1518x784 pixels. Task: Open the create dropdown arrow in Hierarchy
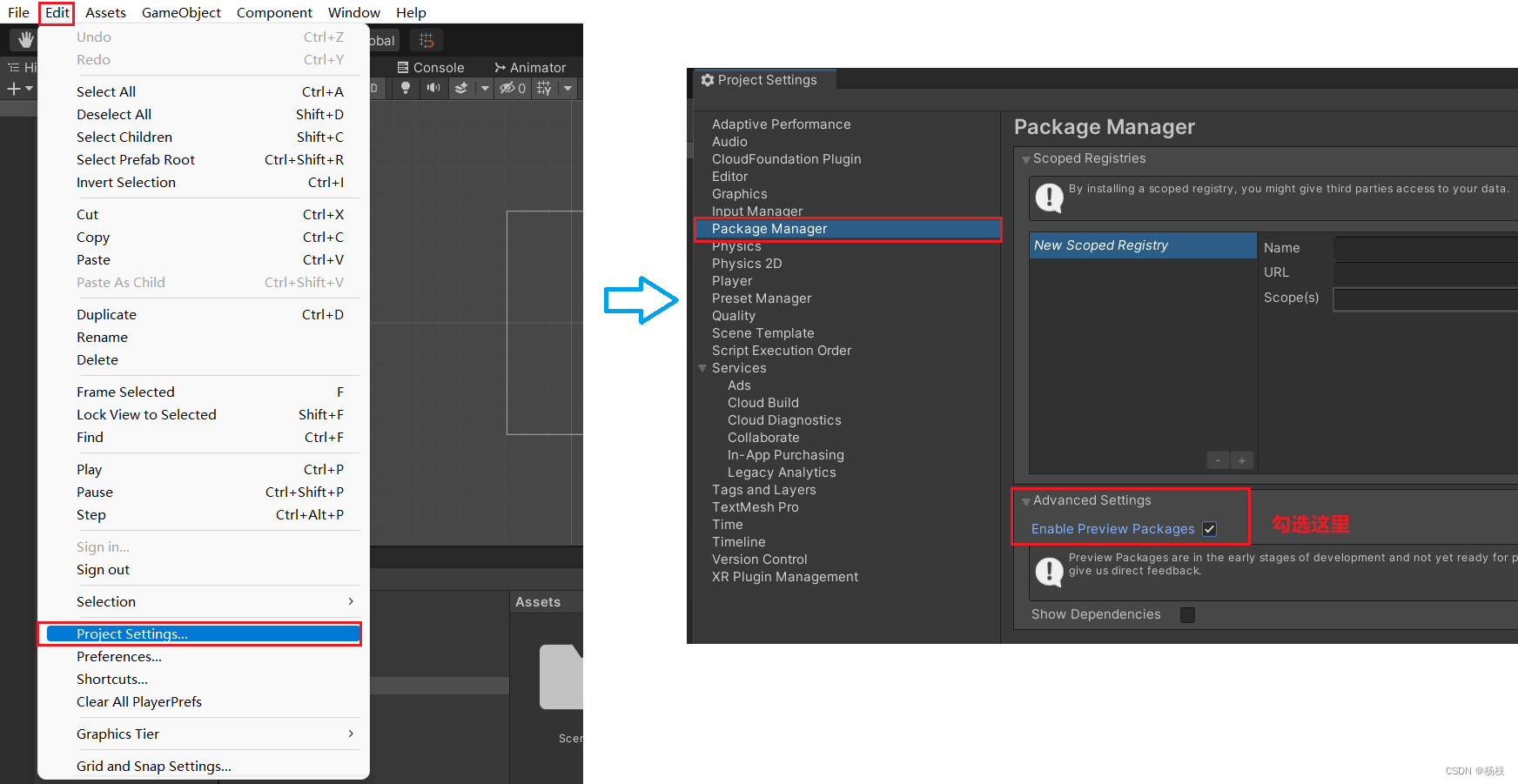(x=29, y=89)
